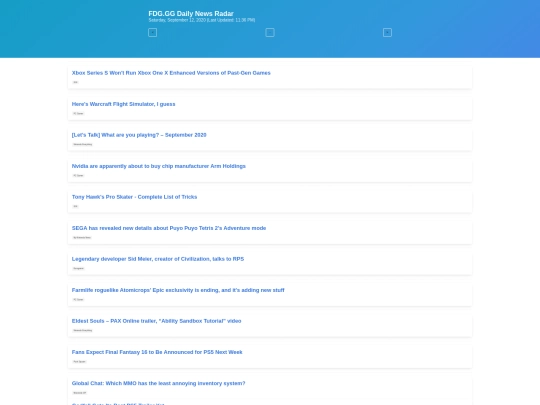Open the Atomicrops Epic exclusivity article
Screen dimensions: 540x405
click(178, 290)
